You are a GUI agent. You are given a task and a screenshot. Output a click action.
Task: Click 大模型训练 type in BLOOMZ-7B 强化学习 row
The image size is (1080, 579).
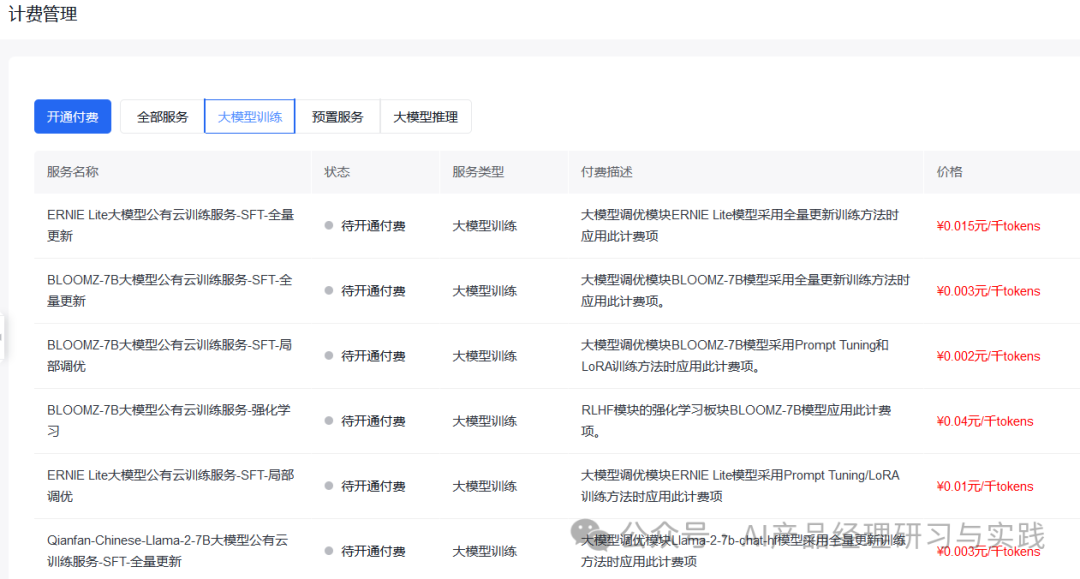pyautogui.click(x=484, y=421)
